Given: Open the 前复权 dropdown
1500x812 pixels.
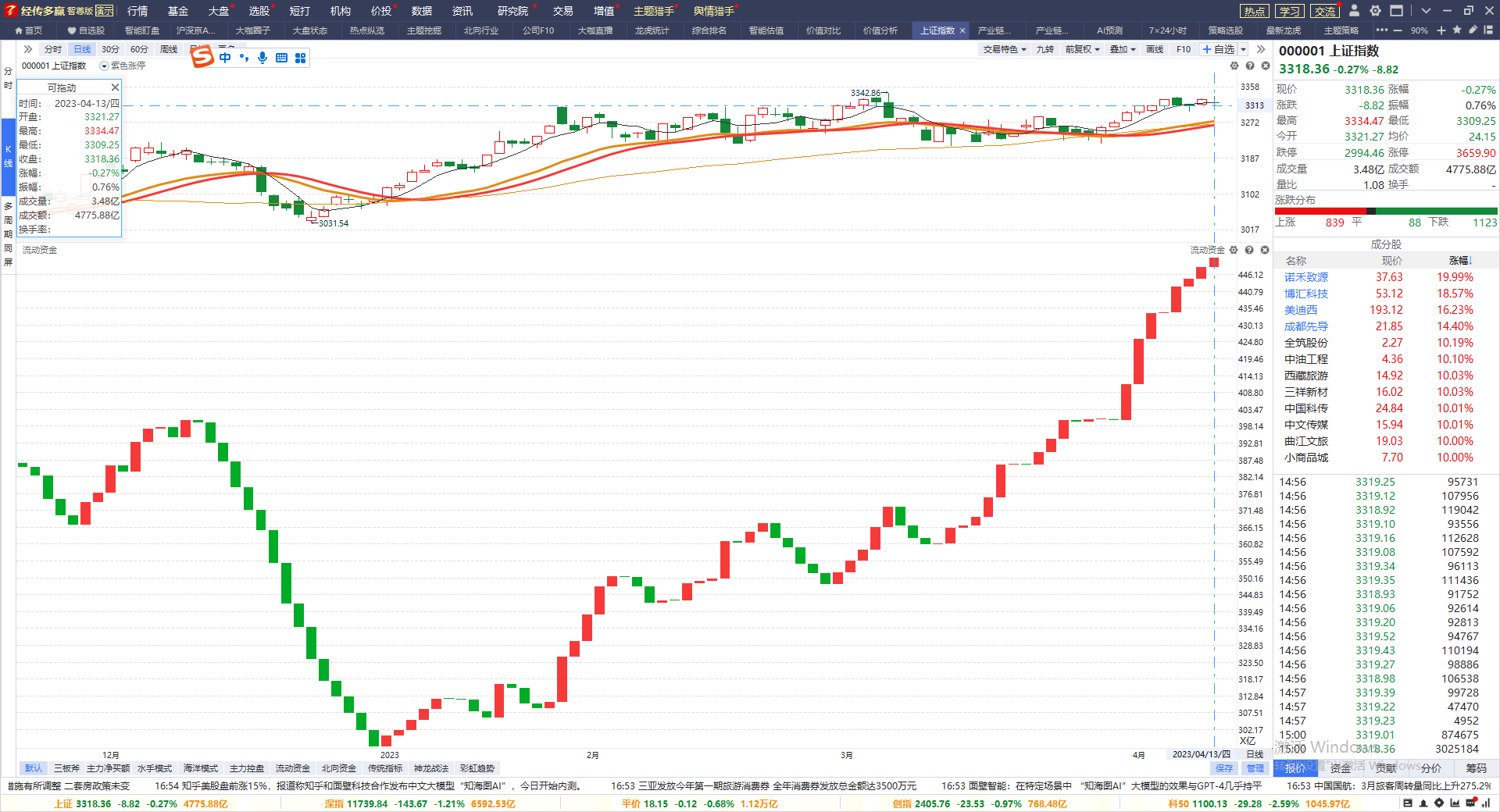Looking at the screenshot, I should (1082, 49).
